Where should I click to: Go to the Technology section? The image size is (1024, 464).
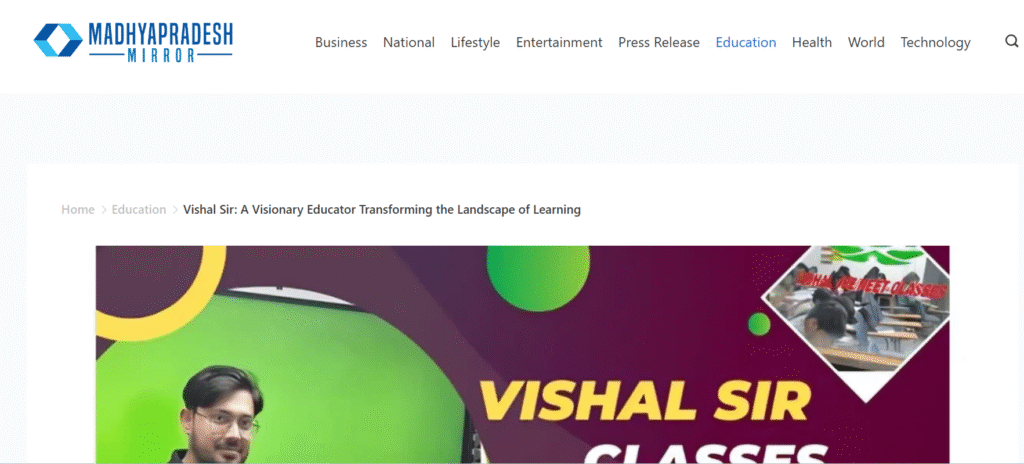click(935, 42)
